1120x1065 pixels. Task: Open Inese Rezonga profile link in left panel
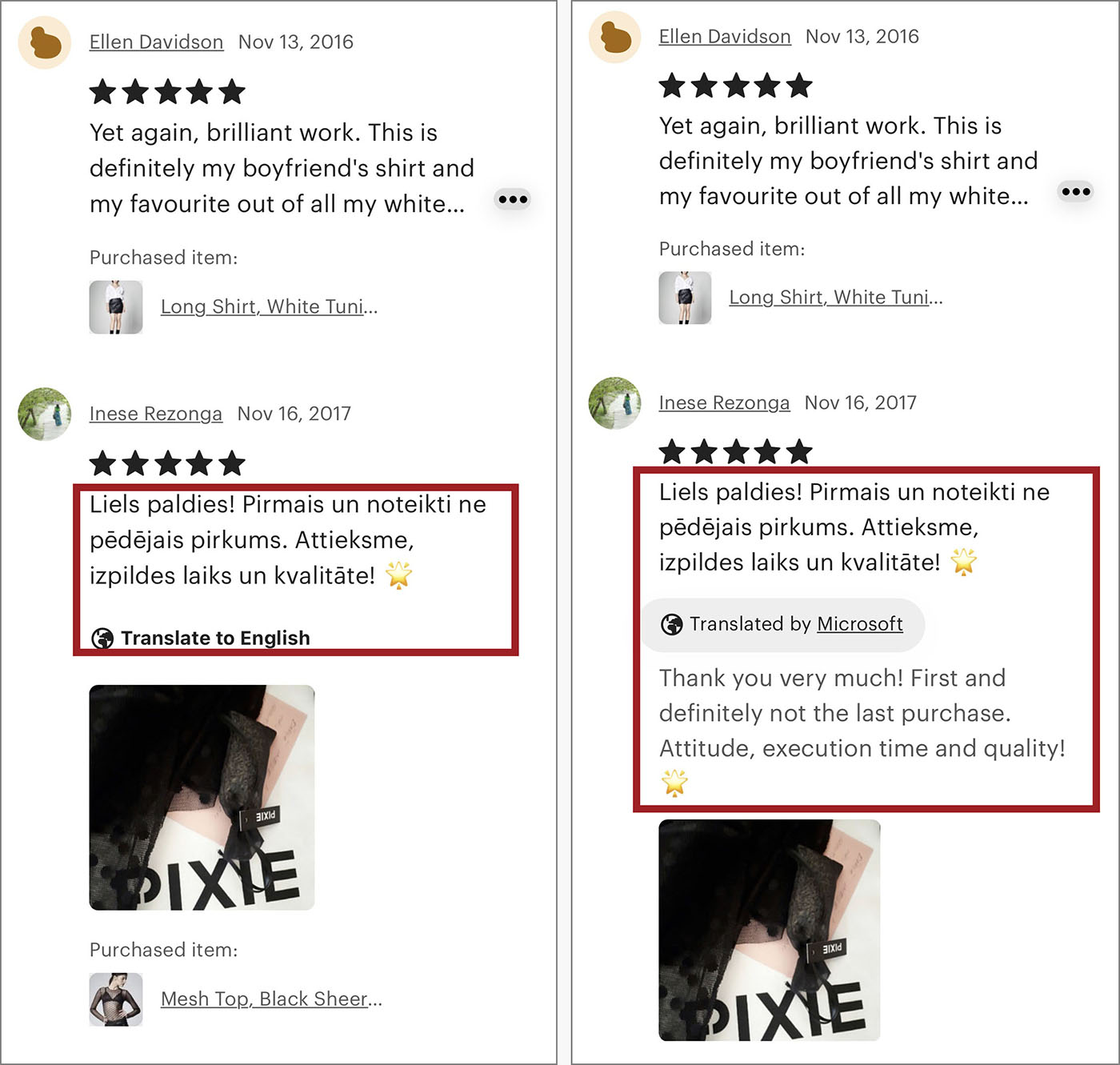click(156, 414)
